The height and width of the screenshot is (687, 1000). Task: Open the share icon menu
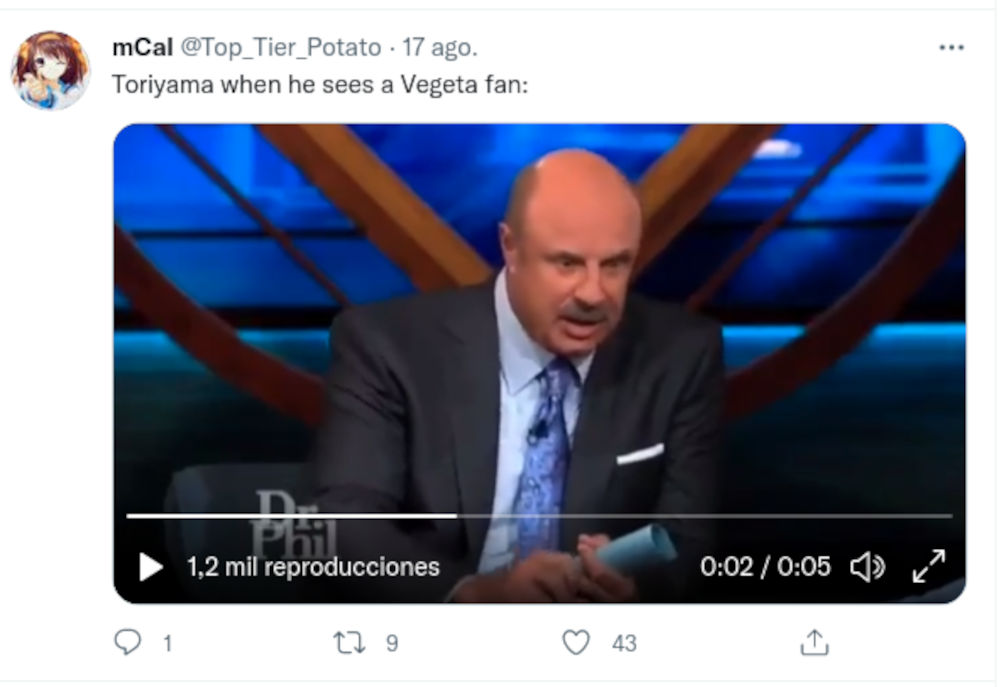point(815,642)
